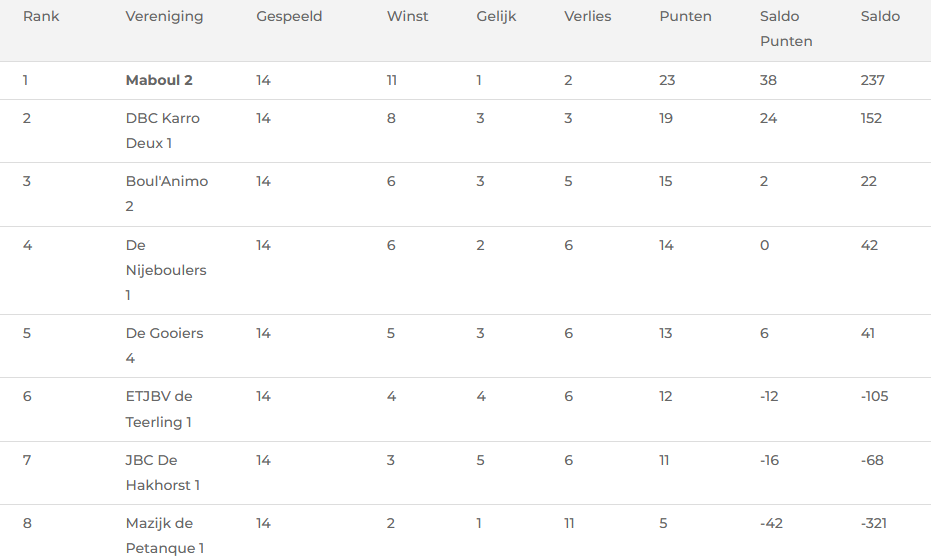Image resolution: width=931 pixels, height=560 pixels.
Task: Select the Vereniging column header
Action: [x=164, y=17]
